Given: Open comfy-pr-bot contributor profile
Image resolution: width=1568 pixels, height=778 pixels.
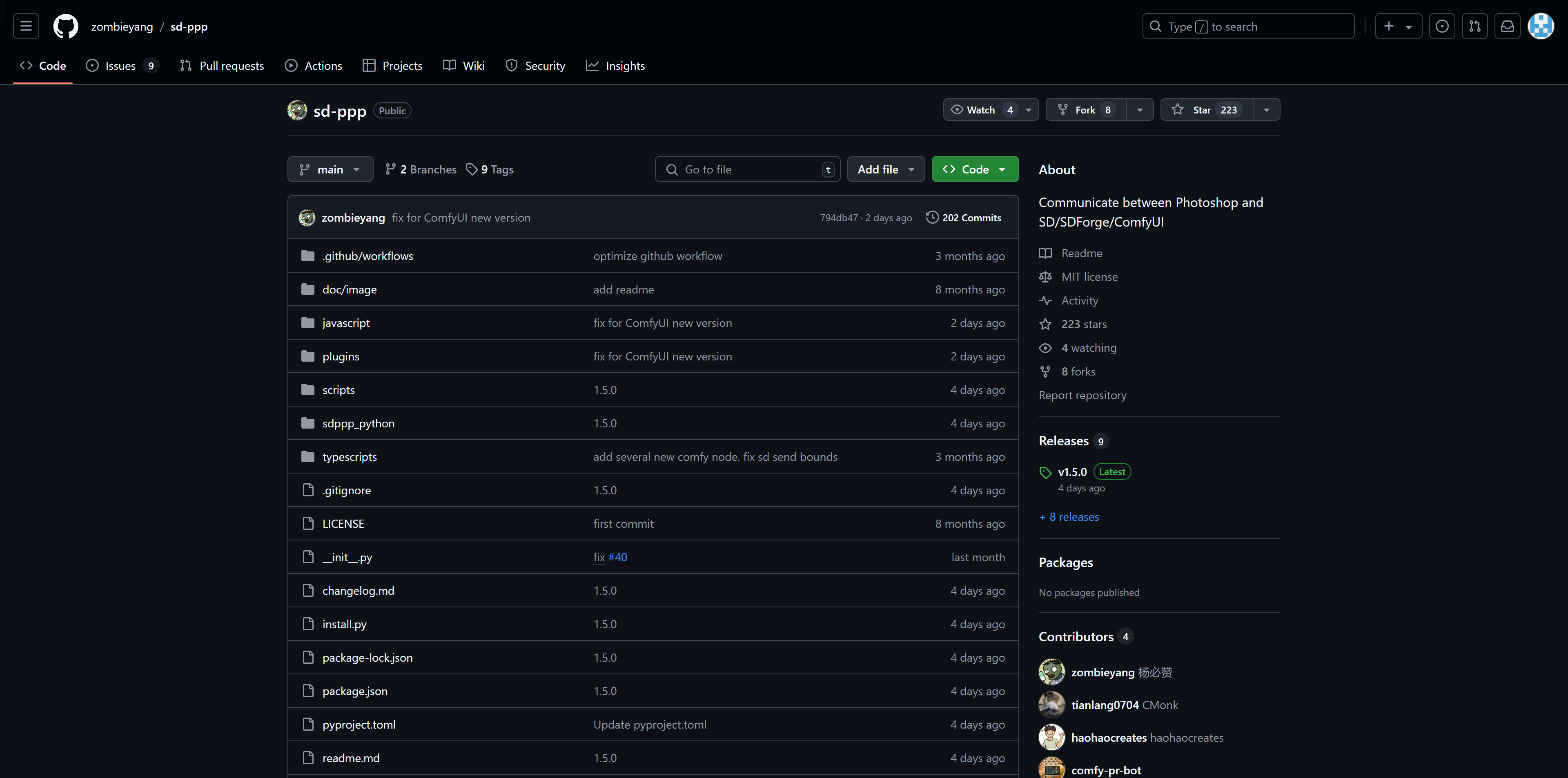Looking at the screenshot, I should pyautogui.click(x=1106, y=769).
